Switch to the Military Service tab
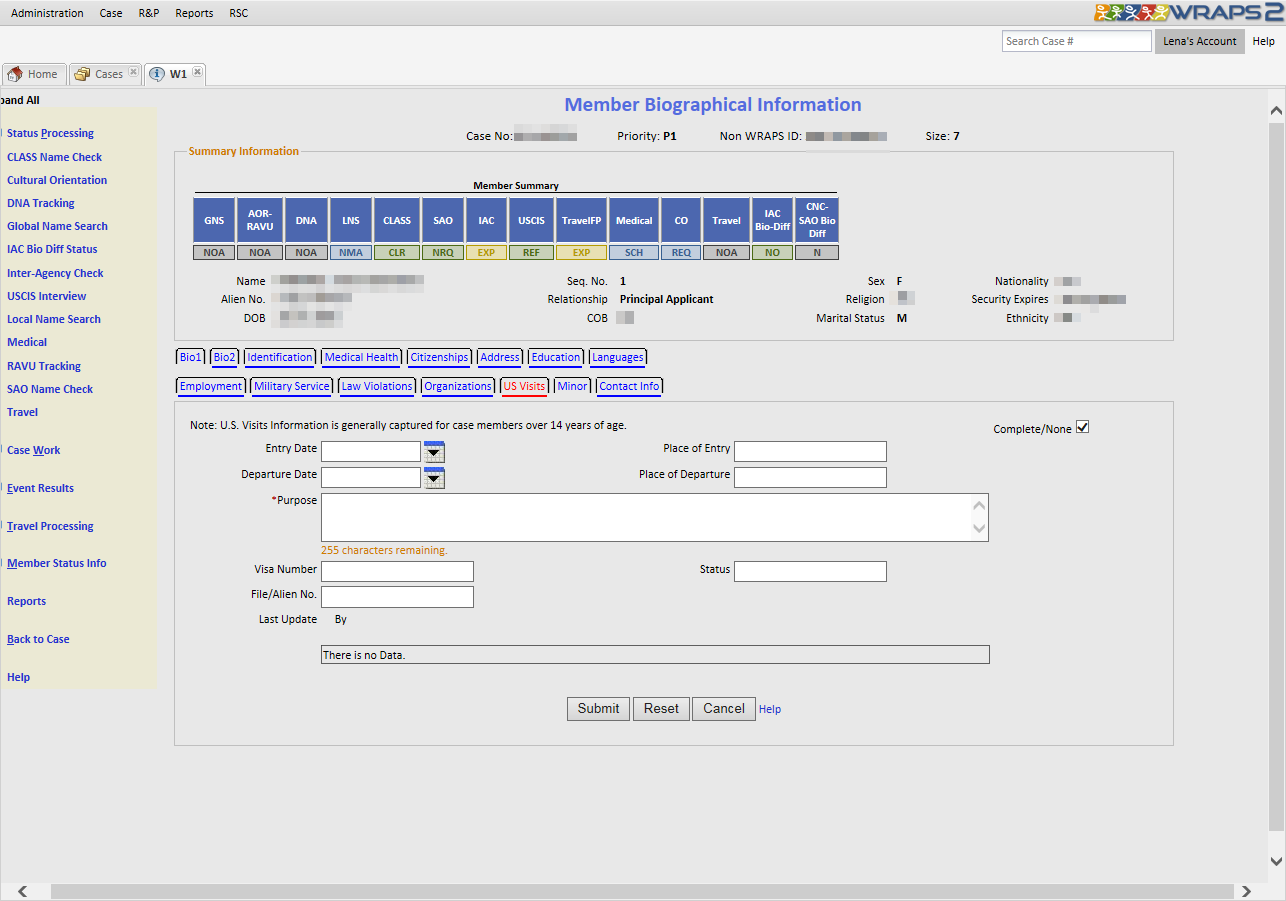The image size is (1286, 901). pos(291,386)
